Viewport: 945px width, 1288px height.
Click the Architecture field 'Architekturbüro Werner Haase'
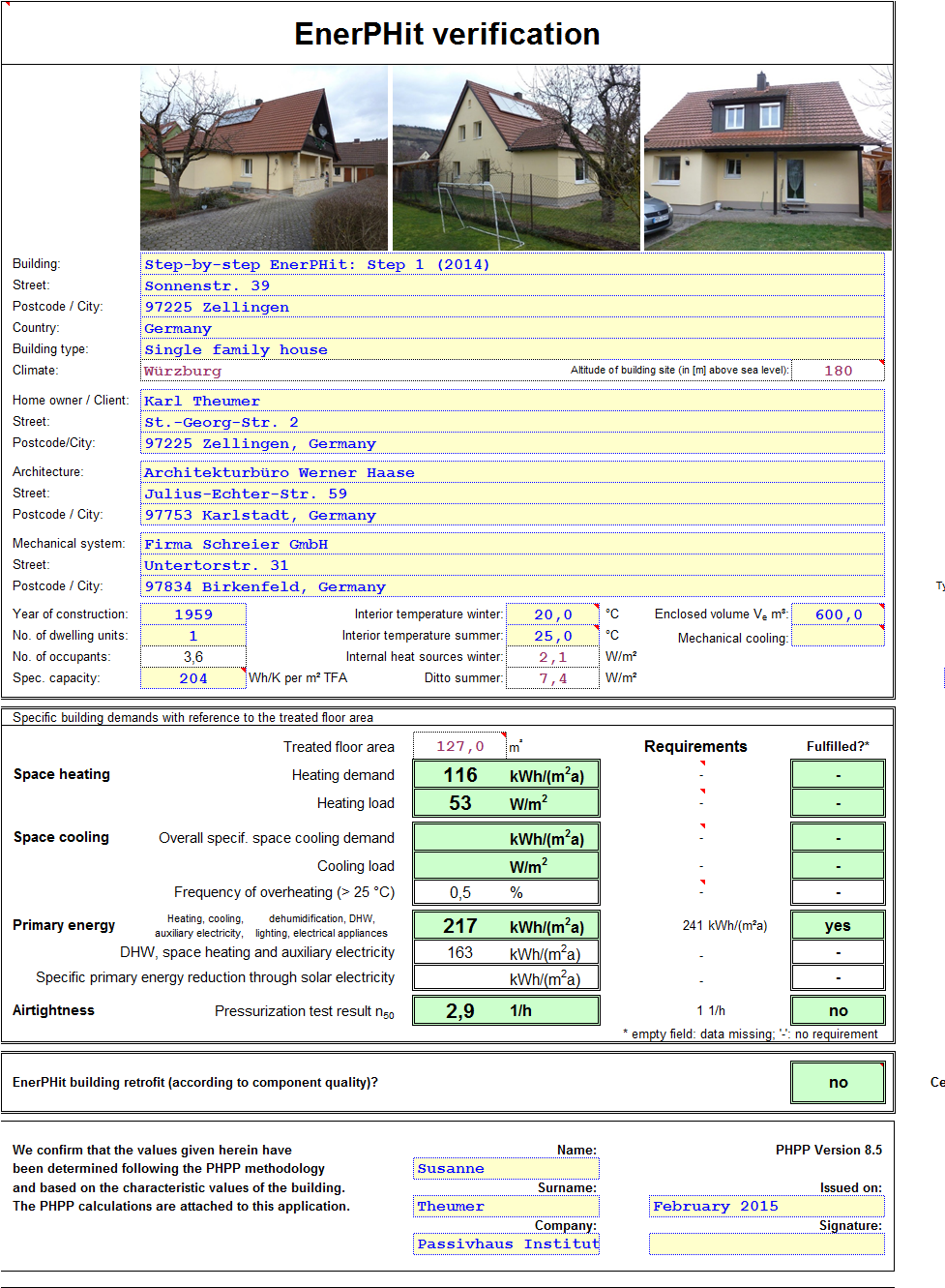(x=512, y=472)
